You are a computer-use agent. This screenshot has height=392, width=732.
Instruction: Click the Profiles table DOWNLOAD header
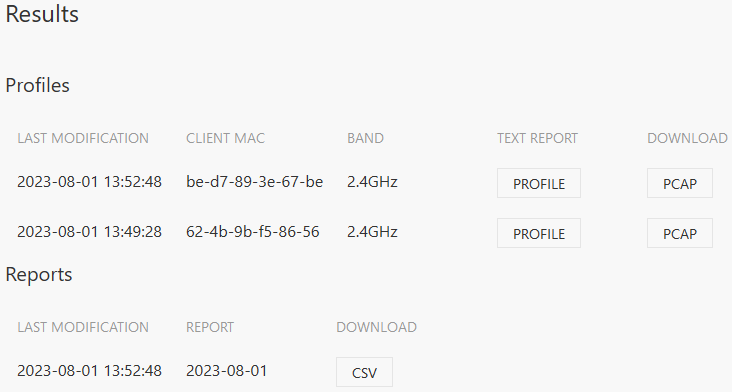(687, 138)
